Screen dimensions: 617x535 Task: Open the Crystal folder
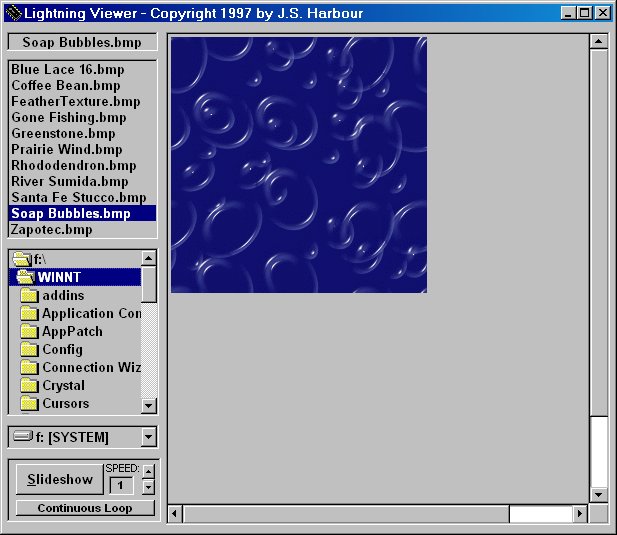click(63, 386)
